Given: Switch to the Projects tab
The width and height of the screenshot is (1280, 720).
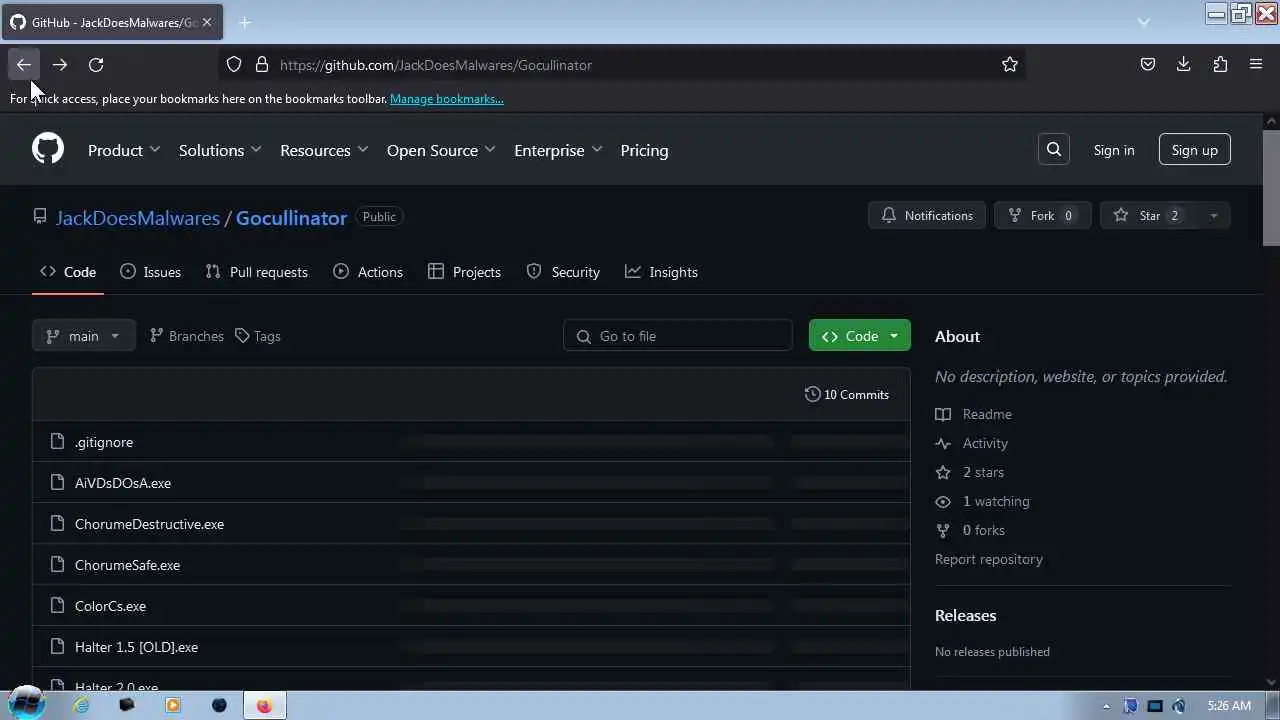Looking at the screenshot, I should pyautogui.click(x=464, y=272).
